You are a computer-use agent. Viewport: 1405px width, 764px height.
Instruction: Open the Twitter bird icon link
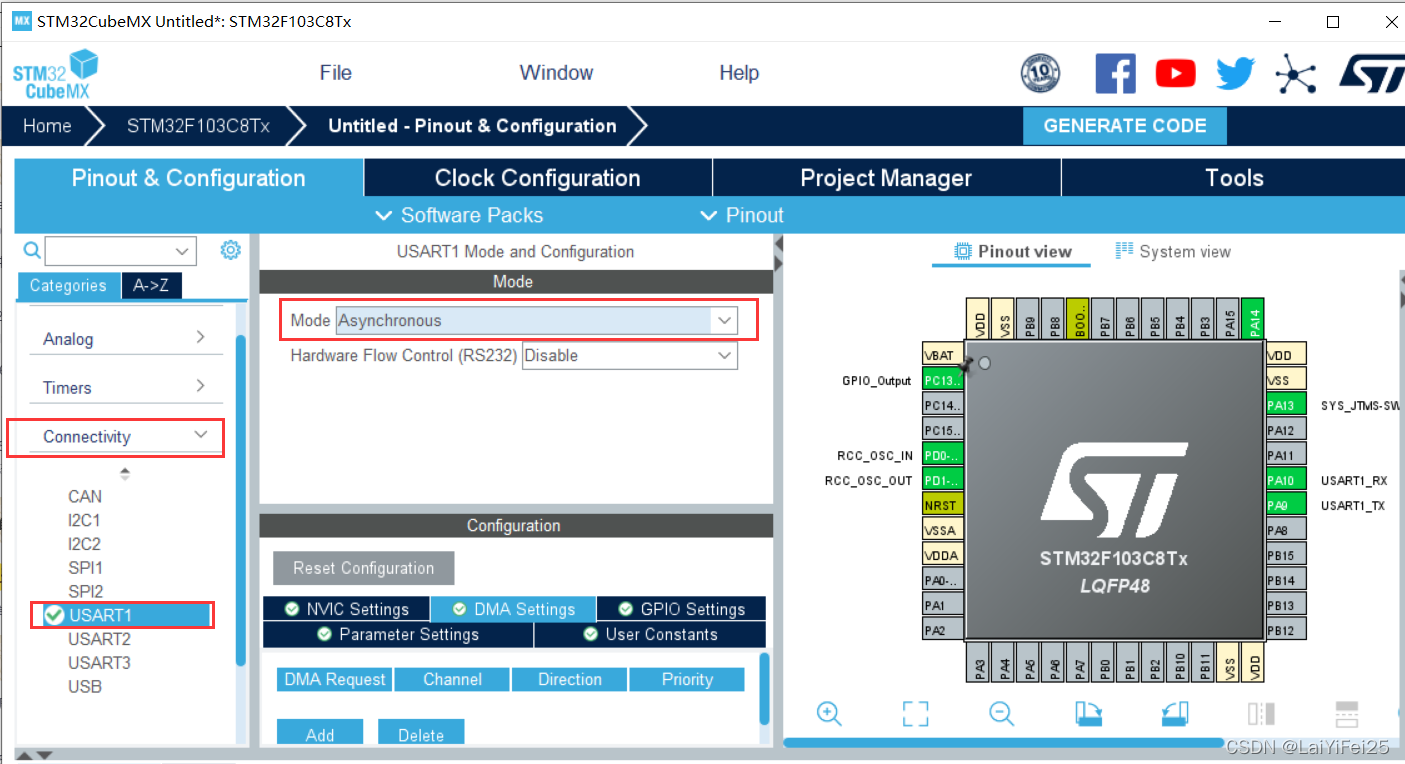click(x=1235, y=73)
